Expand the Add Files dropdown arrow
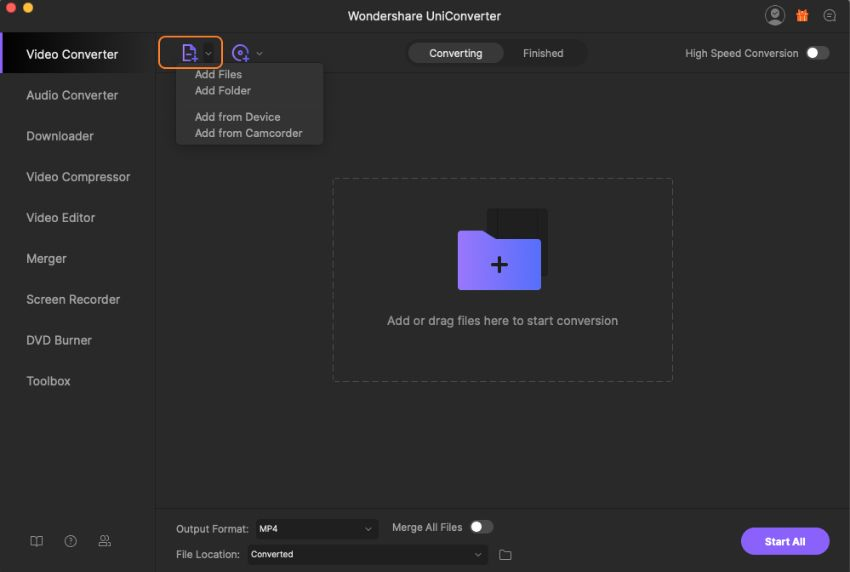 point(208,53)
